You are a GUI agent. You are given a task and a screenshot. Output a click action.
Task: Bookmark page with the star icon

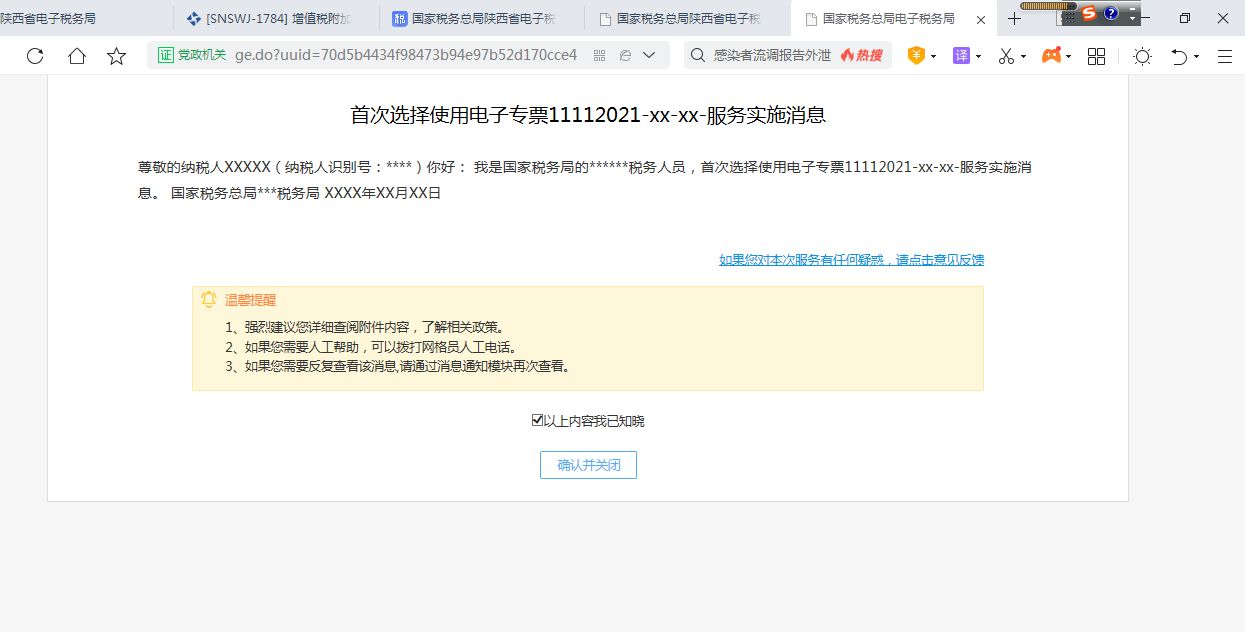117,56
